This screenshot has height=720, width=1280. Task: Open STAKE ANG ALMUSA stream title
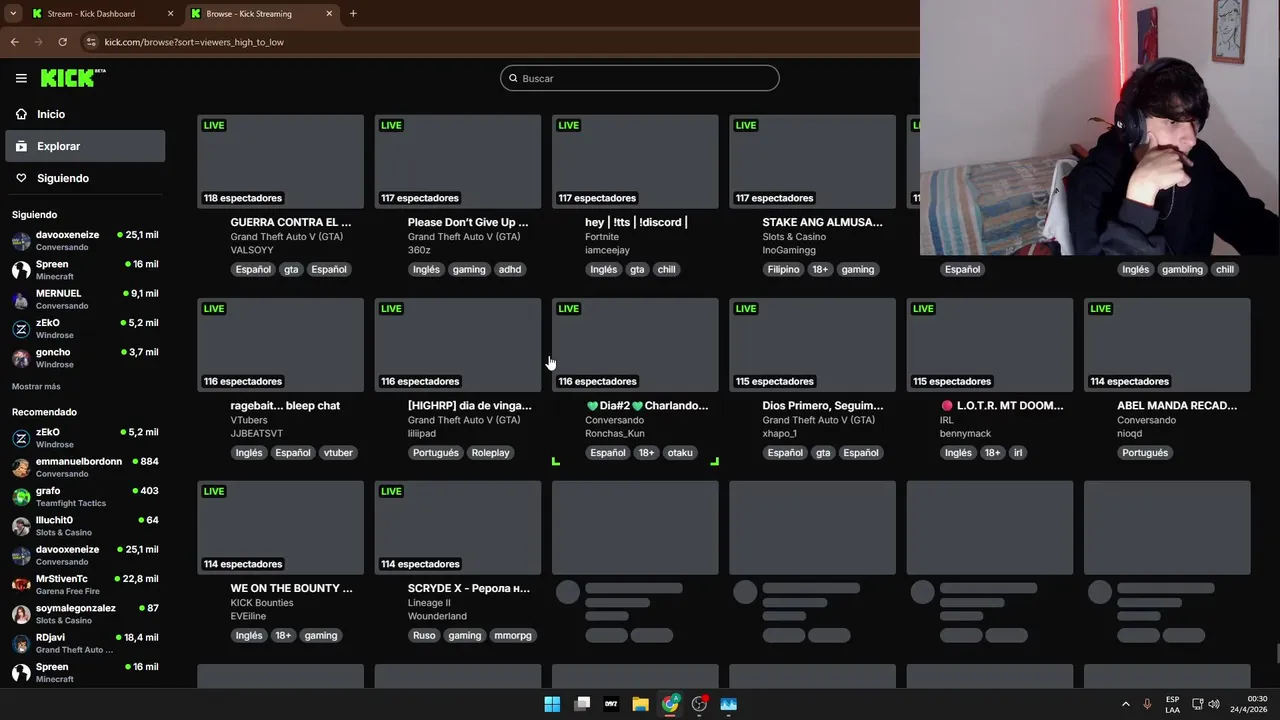[822, 222]
